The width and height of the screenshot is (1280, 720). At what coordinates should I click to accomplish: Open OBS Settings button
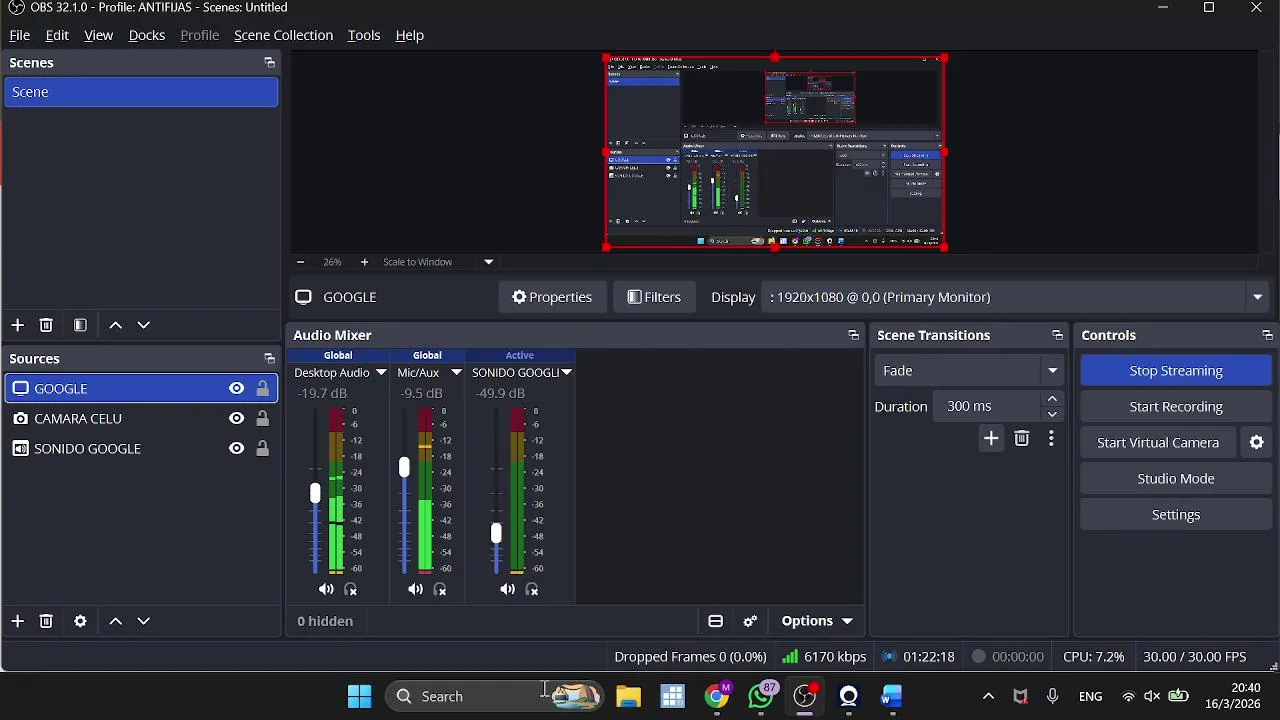[1176, 515]
